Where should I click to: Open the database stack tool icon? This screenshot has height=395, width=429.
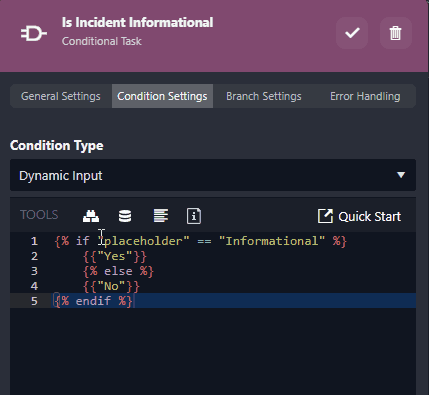pos(125,216)
